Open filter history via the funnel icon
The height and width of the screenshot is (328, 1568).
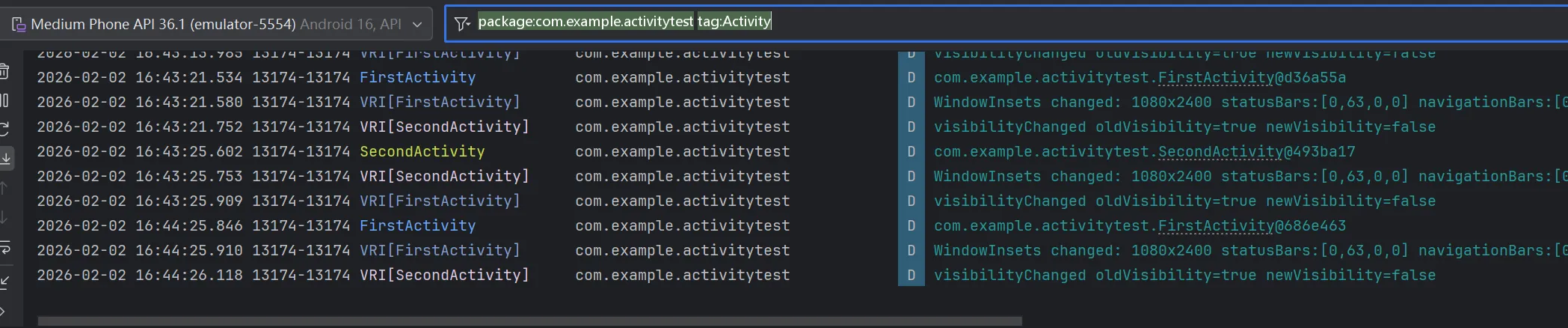click(462, 23)
